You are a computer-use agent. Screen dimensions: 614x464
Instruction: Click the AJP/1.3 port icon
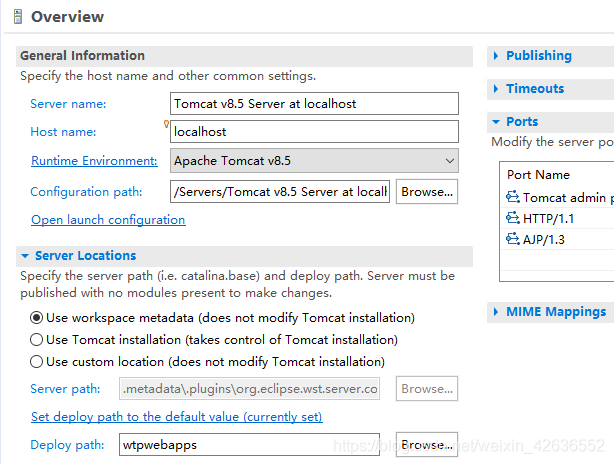coord(513,238)
